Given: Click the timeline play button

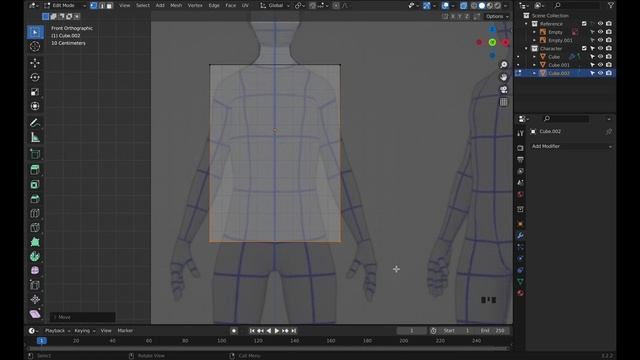Looking at the screenshot, I should point(277,331).
